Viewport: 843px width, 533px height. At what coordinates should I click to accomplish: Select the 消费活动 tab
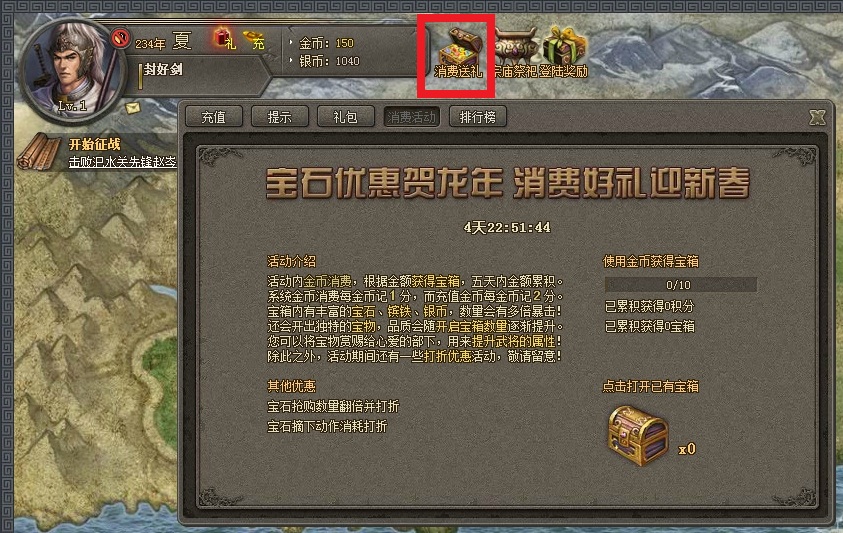(411, 117)
